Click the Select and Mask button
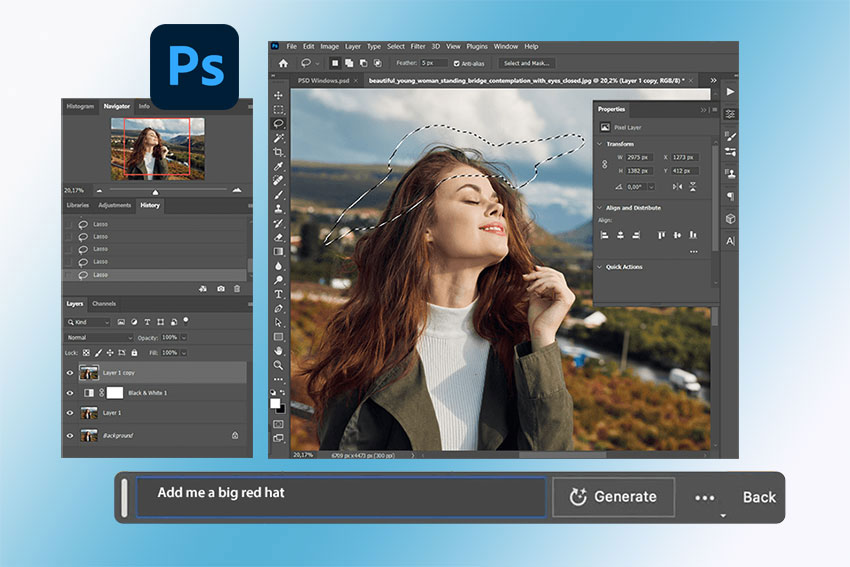This screenshot has width=850, height=567. coord(527,63)
